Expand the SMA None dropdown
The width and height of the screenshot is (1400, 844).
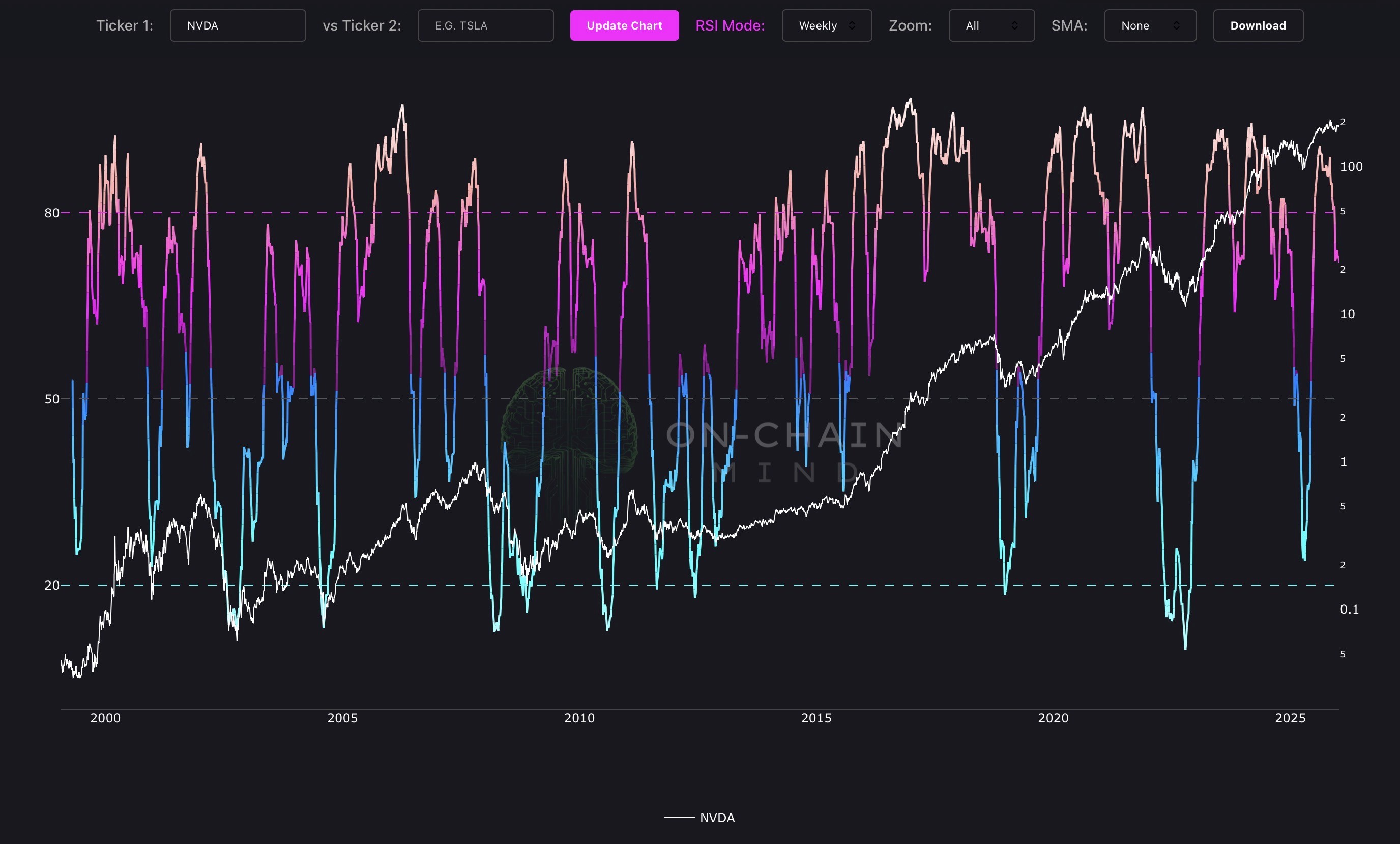[x=1149, y=25]
